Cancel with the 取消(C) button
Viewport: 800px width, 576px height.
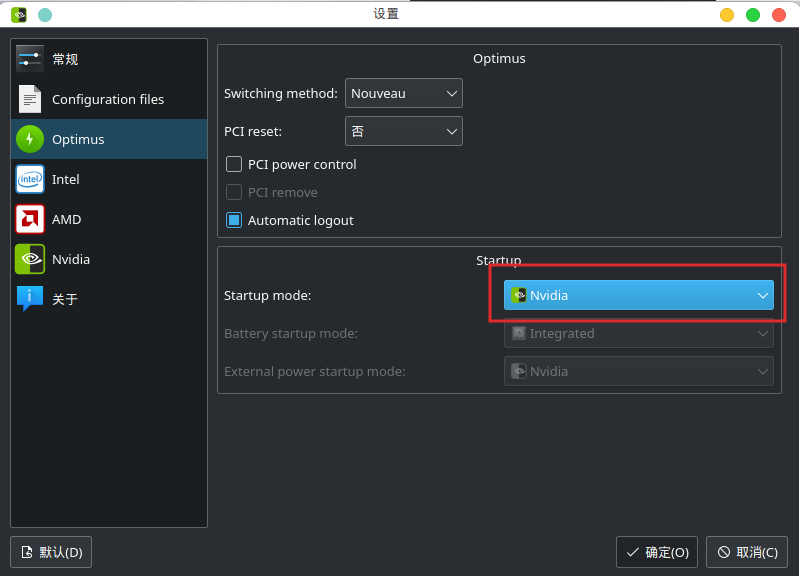[746, 552]
